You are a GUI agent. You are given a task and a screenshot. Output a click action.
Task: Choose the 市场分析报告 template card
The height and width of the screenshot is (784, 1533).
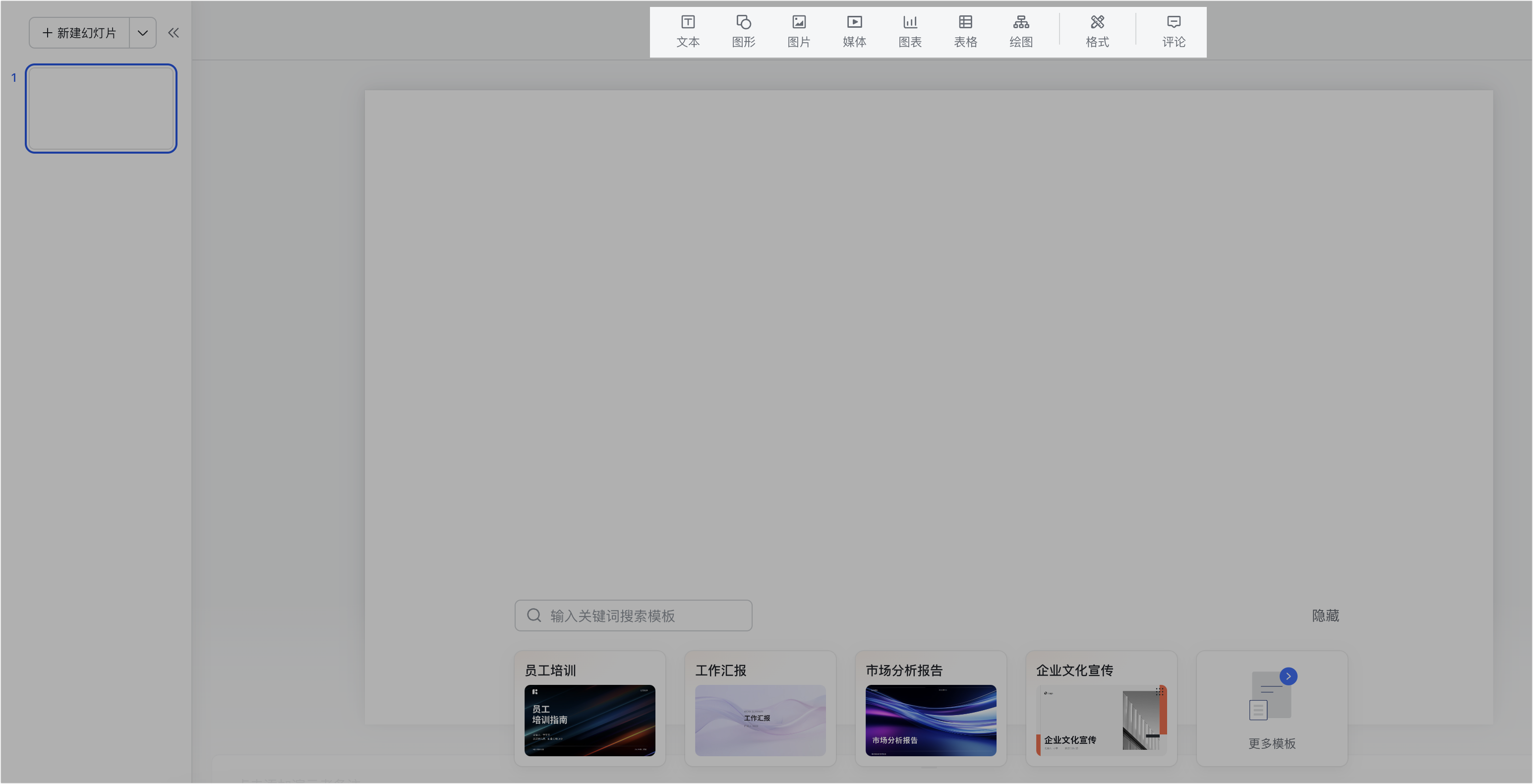(931, 708)
